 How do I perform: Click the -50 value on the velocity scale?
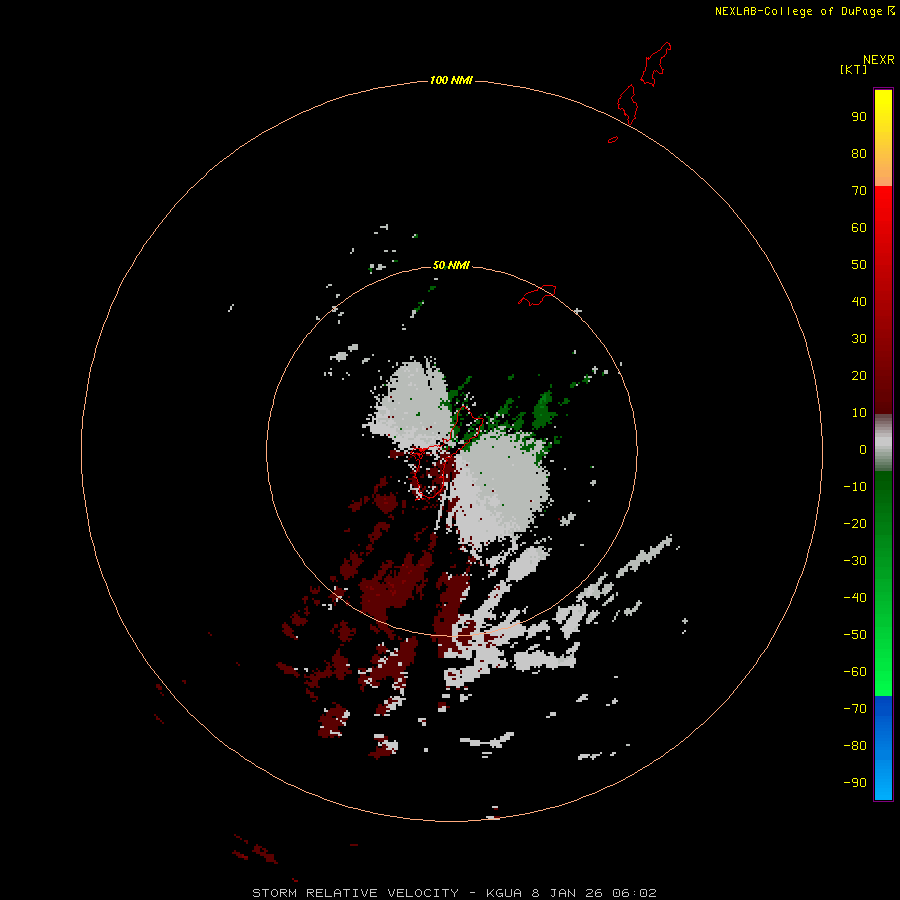tap(855, 635)
